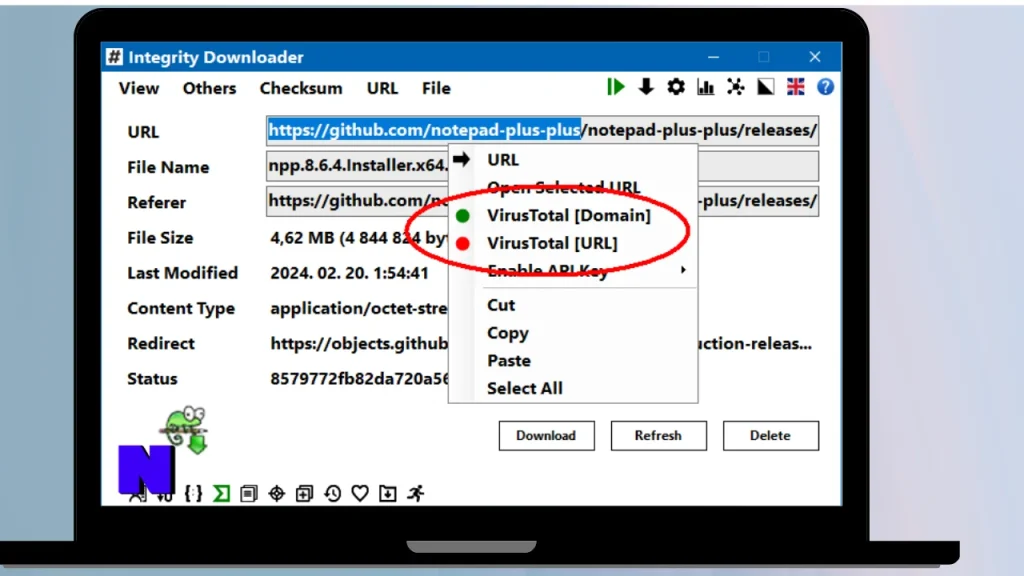Image resolution: width=1024 pixels, height=576 pixels.
Task: Click the Delete button
Action: 771,436
